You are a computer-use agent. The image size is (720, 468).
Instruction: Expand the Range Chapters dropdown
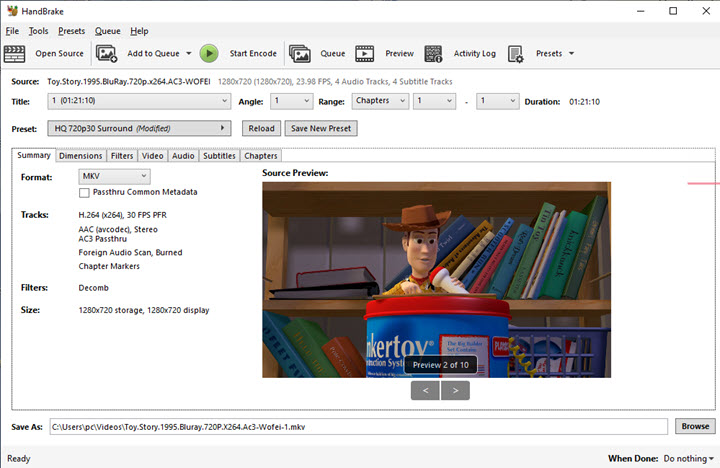(x=380, y=101)
